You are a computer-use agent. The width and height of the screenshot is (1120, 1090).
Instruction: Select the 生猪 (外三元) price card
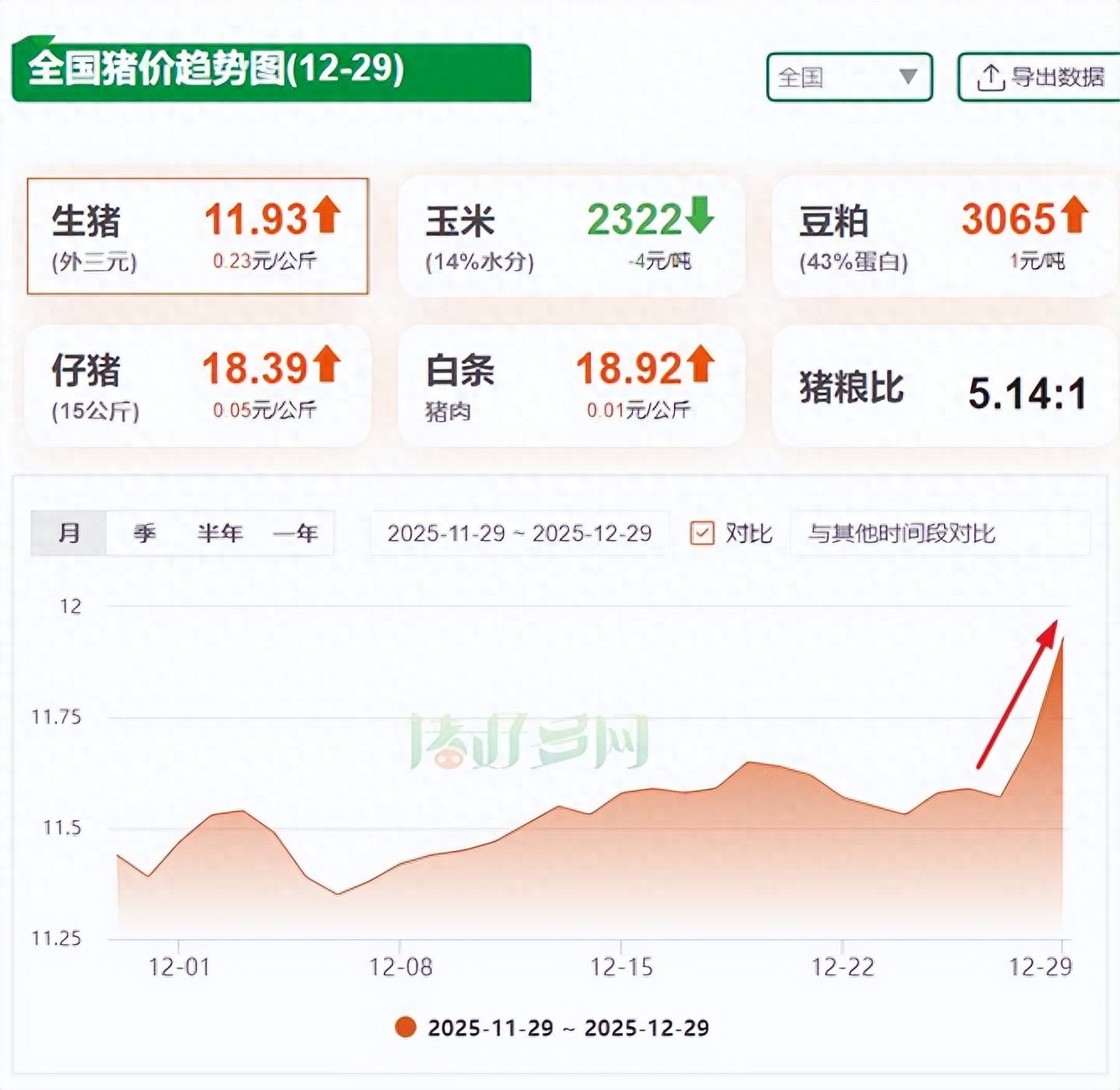(198, 236)
